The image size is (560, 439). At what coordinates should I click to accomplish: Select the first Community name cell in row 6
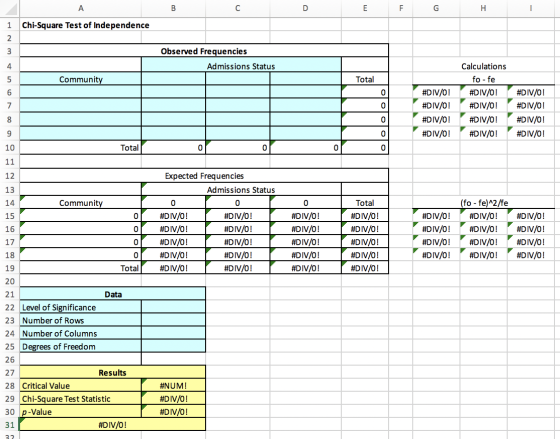tap(81, 92)
